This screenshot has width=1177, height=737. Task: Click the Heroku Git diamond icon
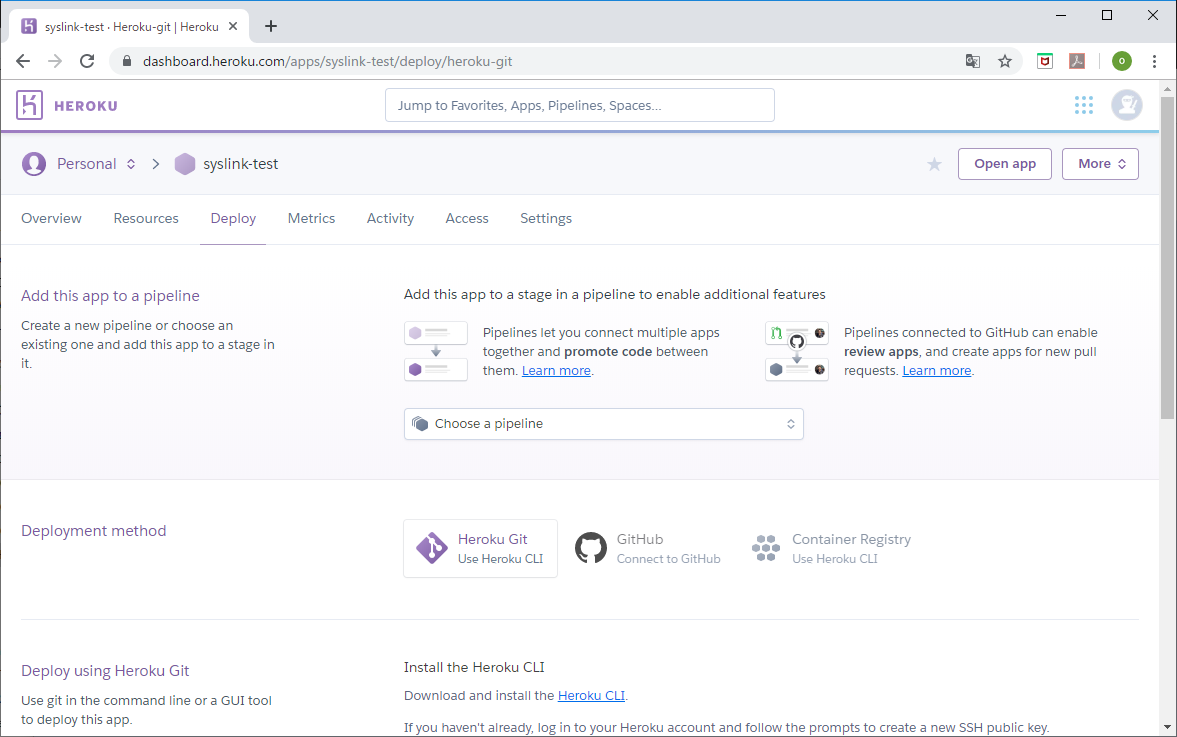(x=432, y=548)
